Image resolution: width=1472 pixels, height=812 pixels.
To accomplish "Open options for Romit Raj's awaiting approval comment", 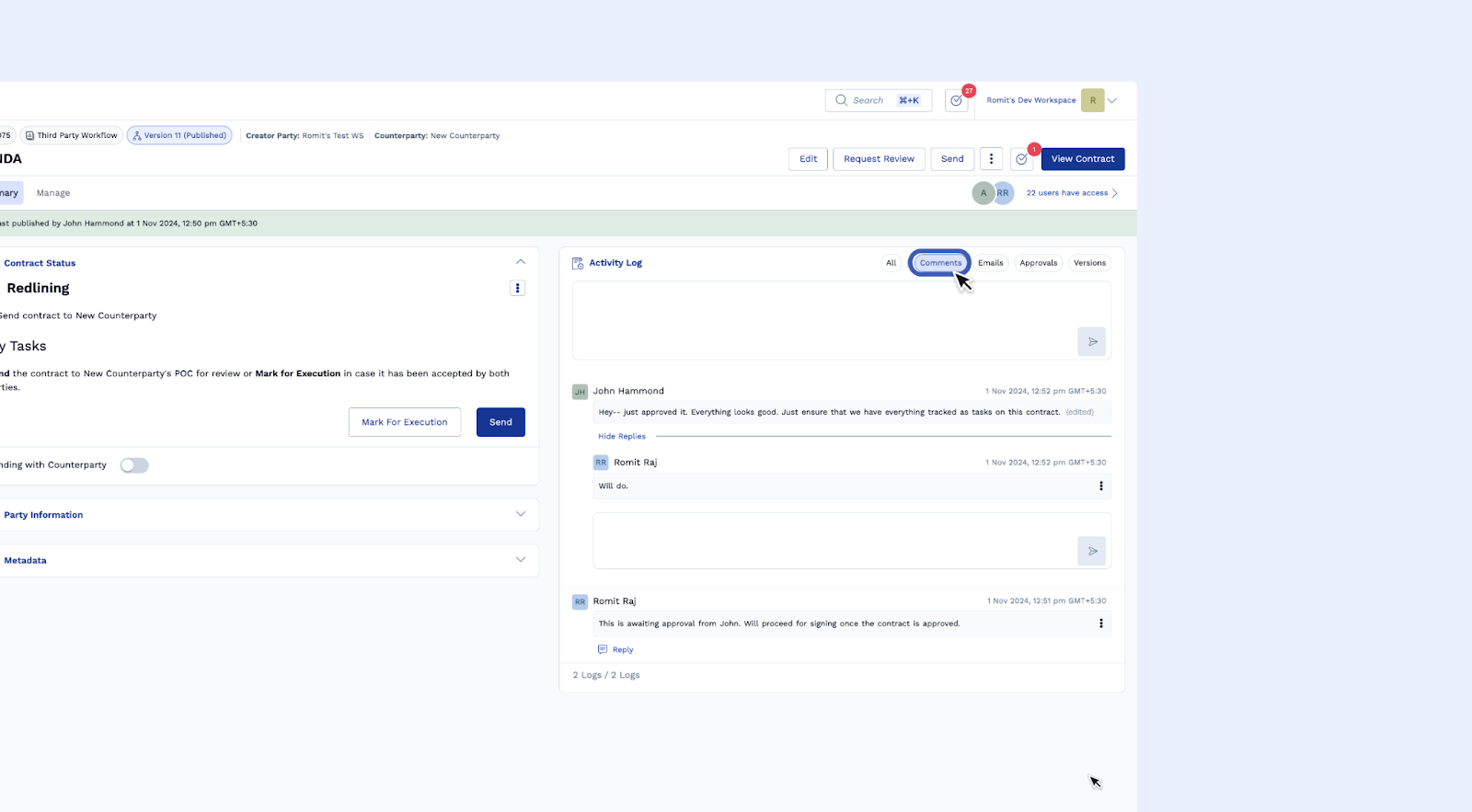I will 1100,623.
